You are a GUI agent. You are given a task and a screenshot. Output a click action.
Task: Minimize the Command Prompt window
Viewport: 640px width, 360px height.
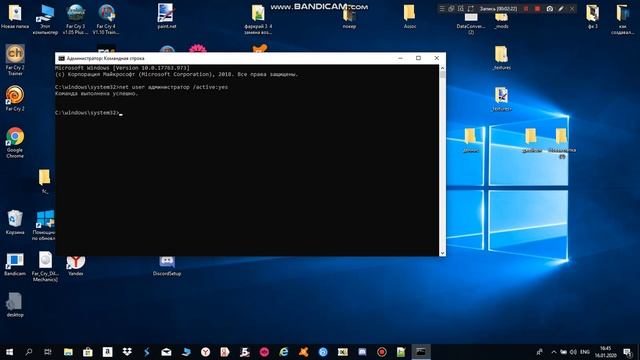[400, 58]
